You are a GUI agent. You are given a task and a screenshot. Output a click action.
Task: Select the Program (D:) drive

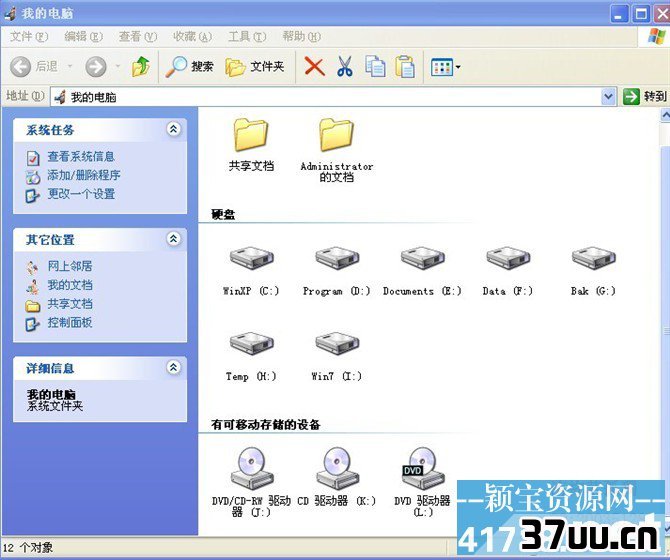[x=337, y=271]
